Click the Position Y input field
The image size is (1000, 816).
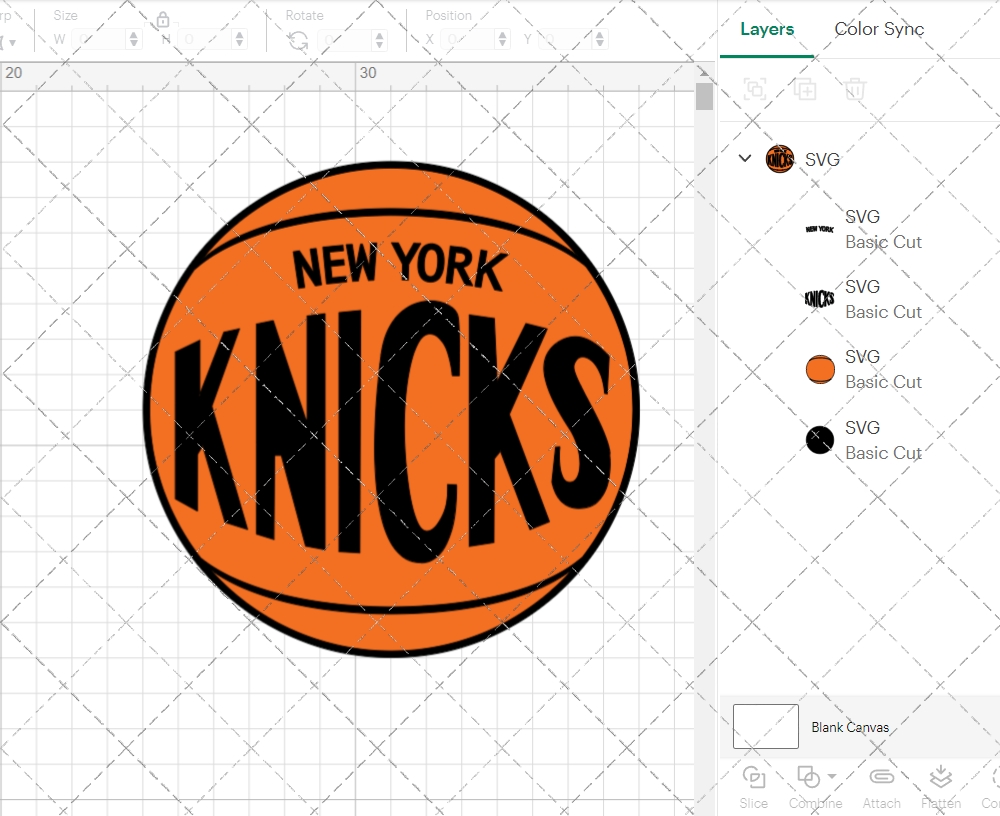pos(565,40)
